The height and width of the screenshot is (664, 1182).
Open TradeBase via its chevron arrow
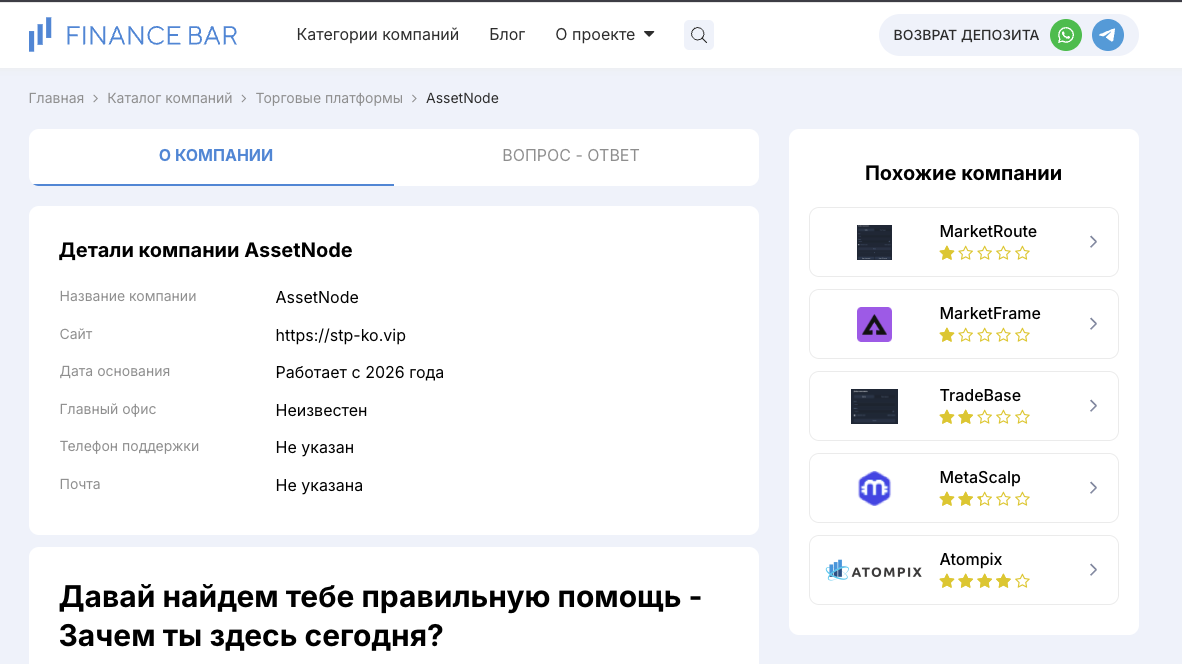coord(1093,406)
